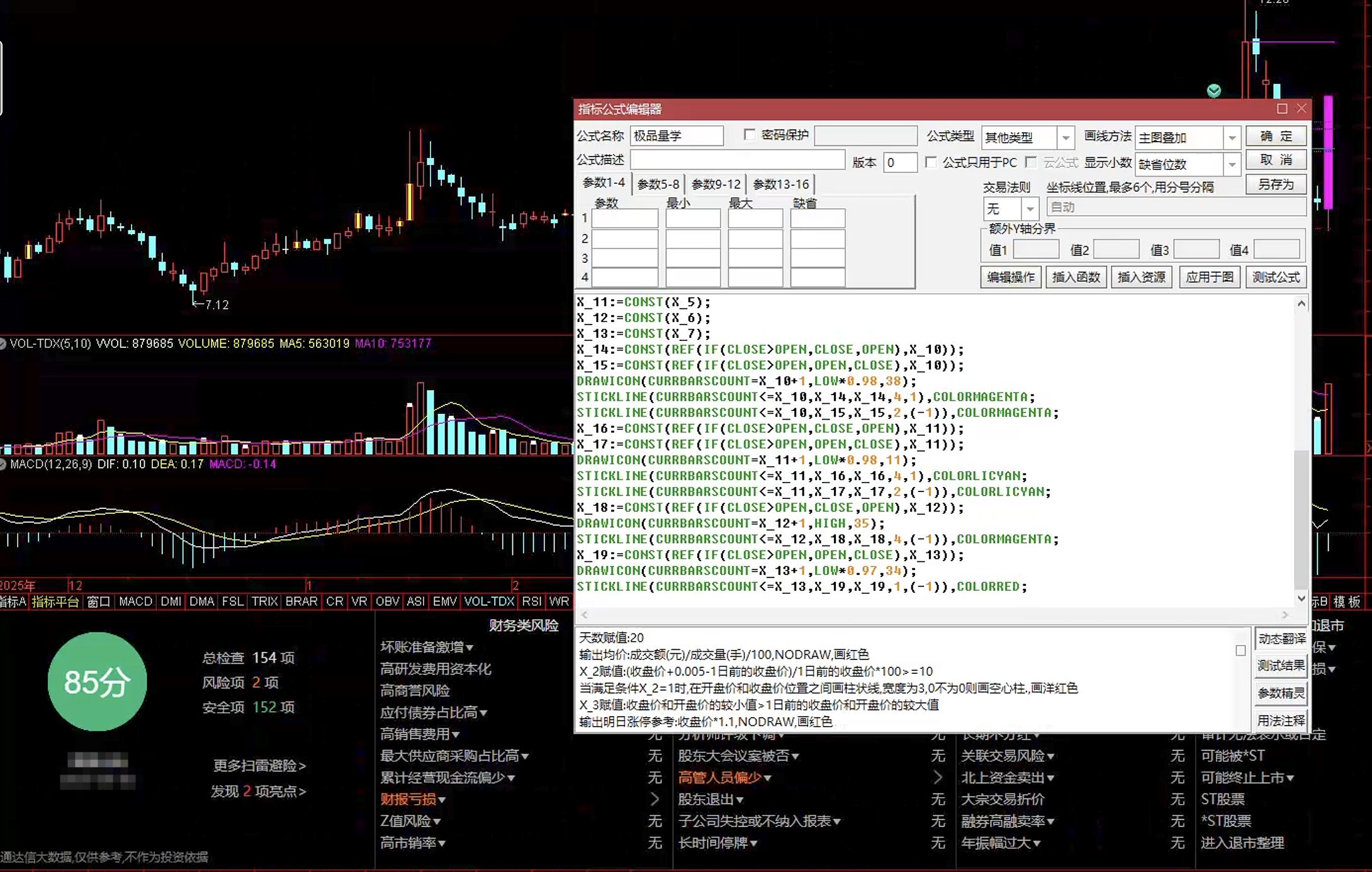Click parameter row 1 name field
The image size is (1372, 872).
[625, 218]
